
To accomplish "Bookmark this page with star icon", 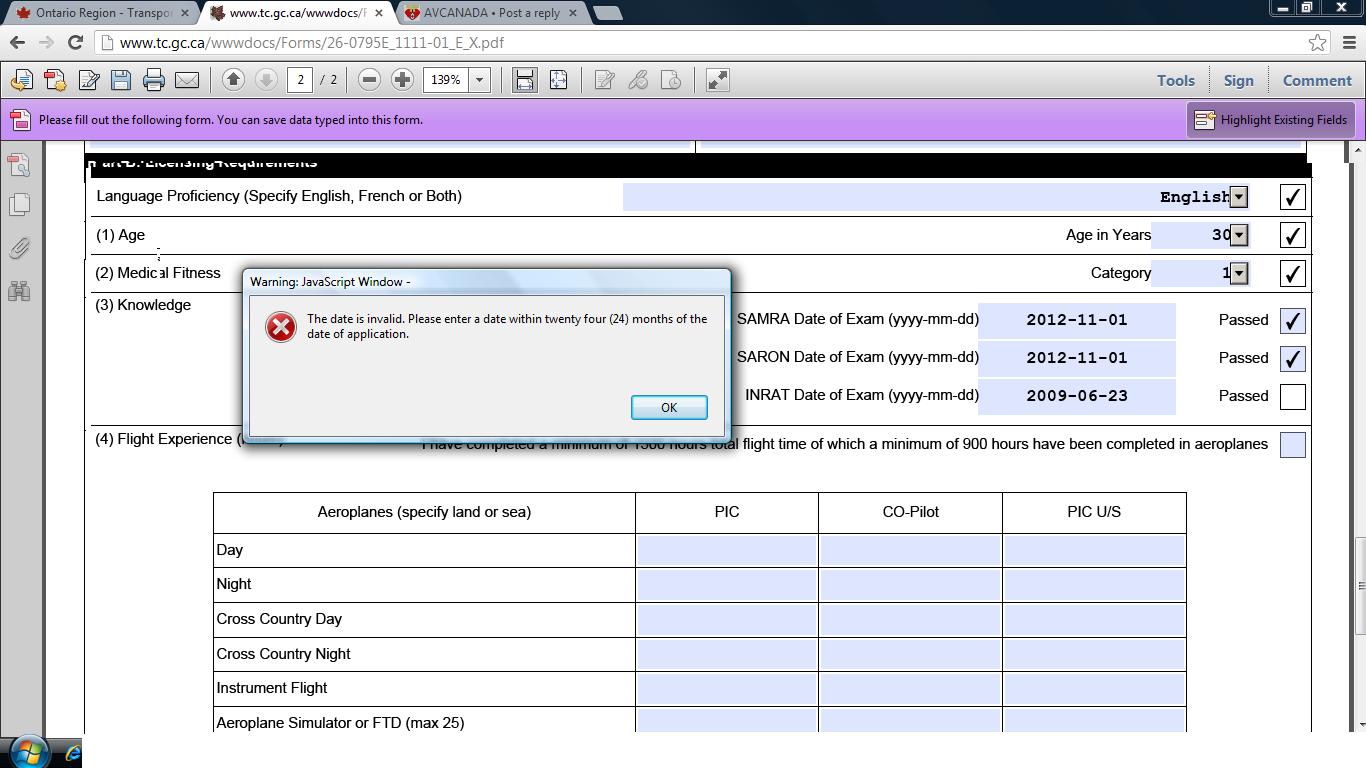I will click(x=1317, y=43).
